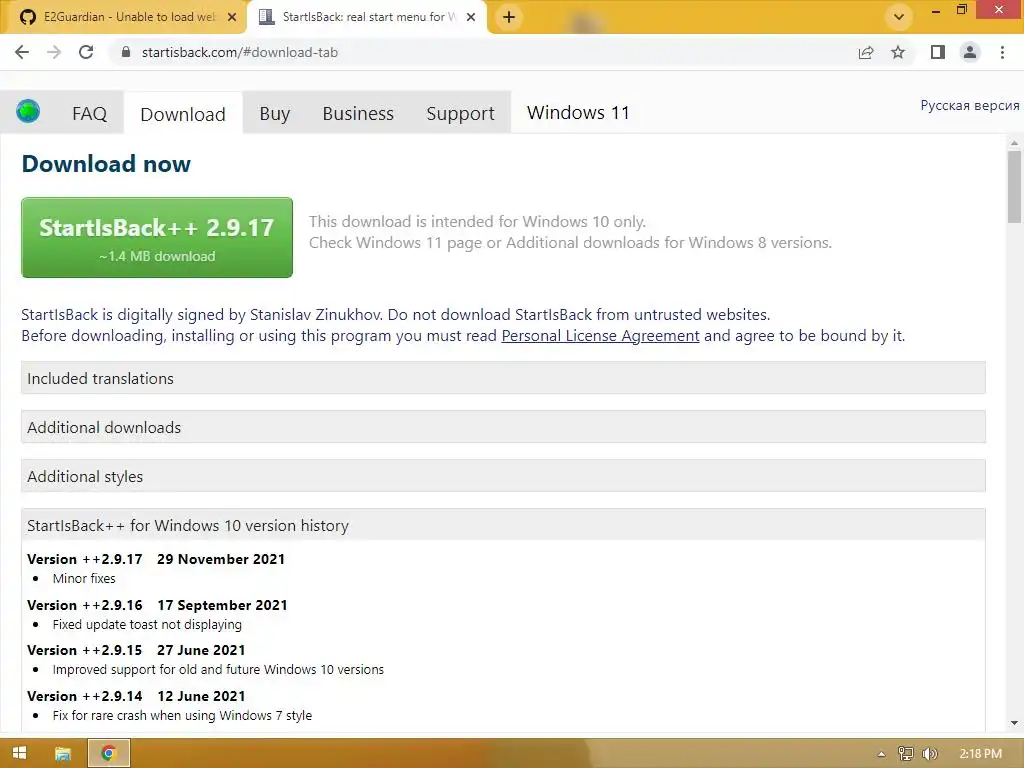Click 'Download now' heading
Screen dimensions: 1024x768
click(106, 163)
